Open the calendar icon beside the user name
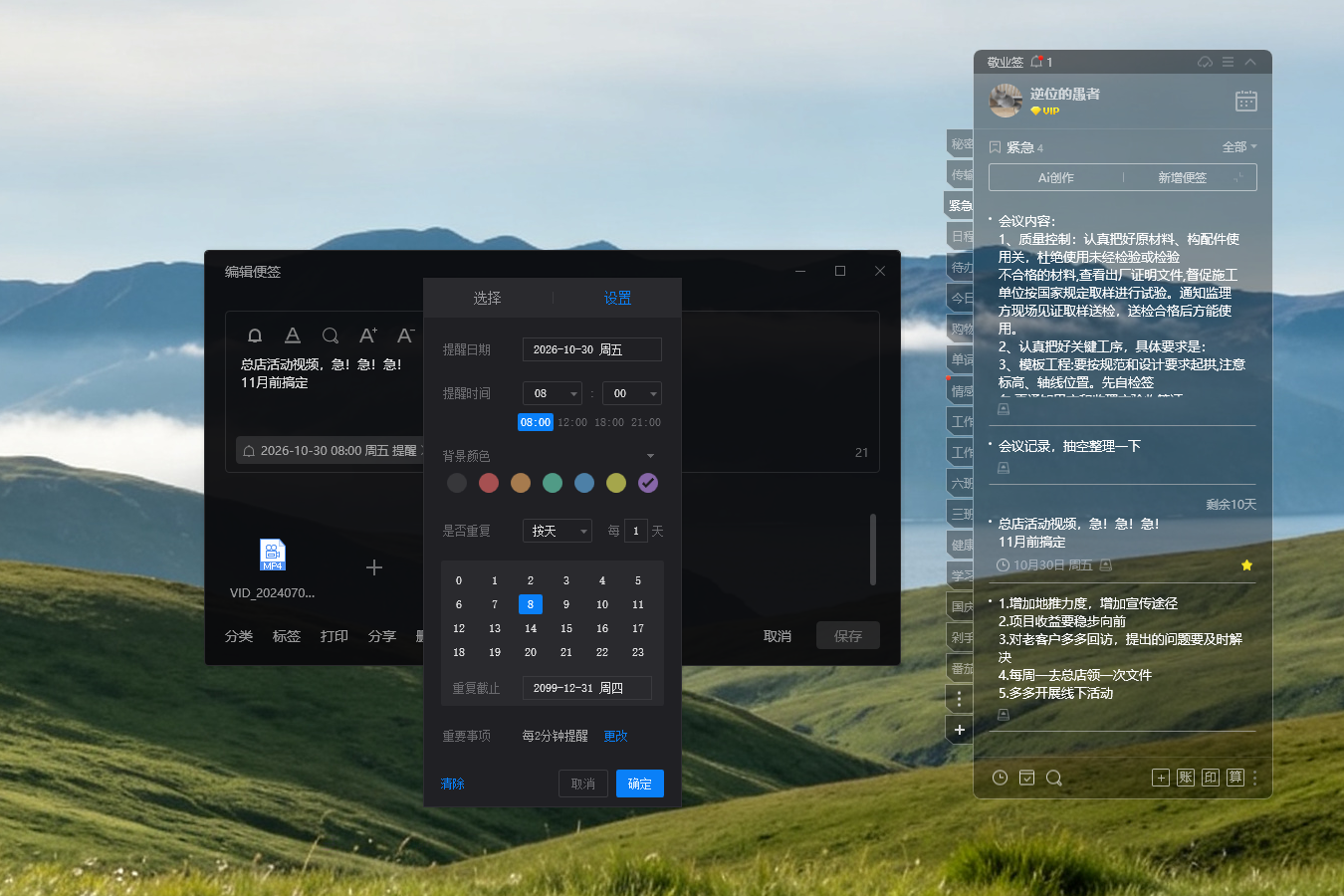 click(x=1246, y=101)
